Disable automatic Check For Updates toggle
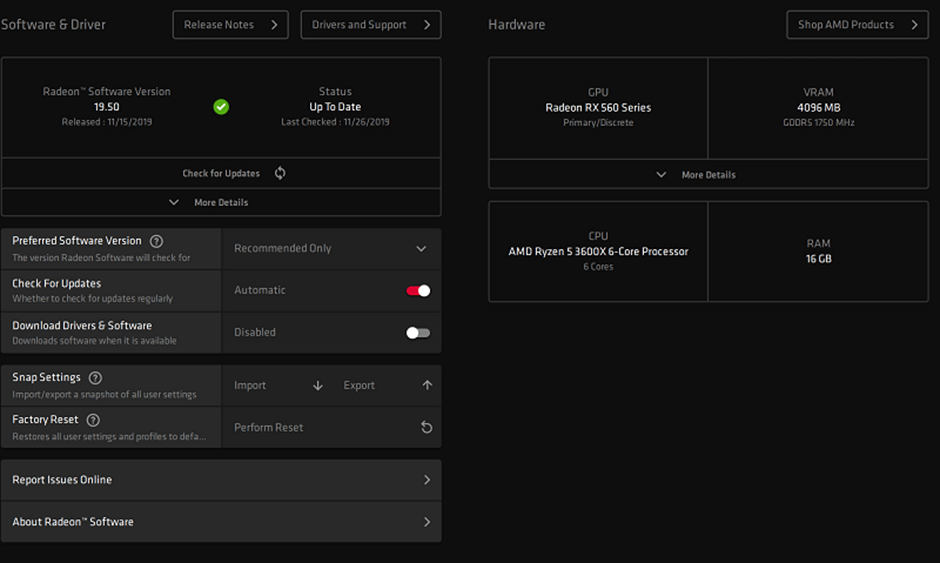The height and width of the screenshot is (563, 940). (x=418, y=291)
